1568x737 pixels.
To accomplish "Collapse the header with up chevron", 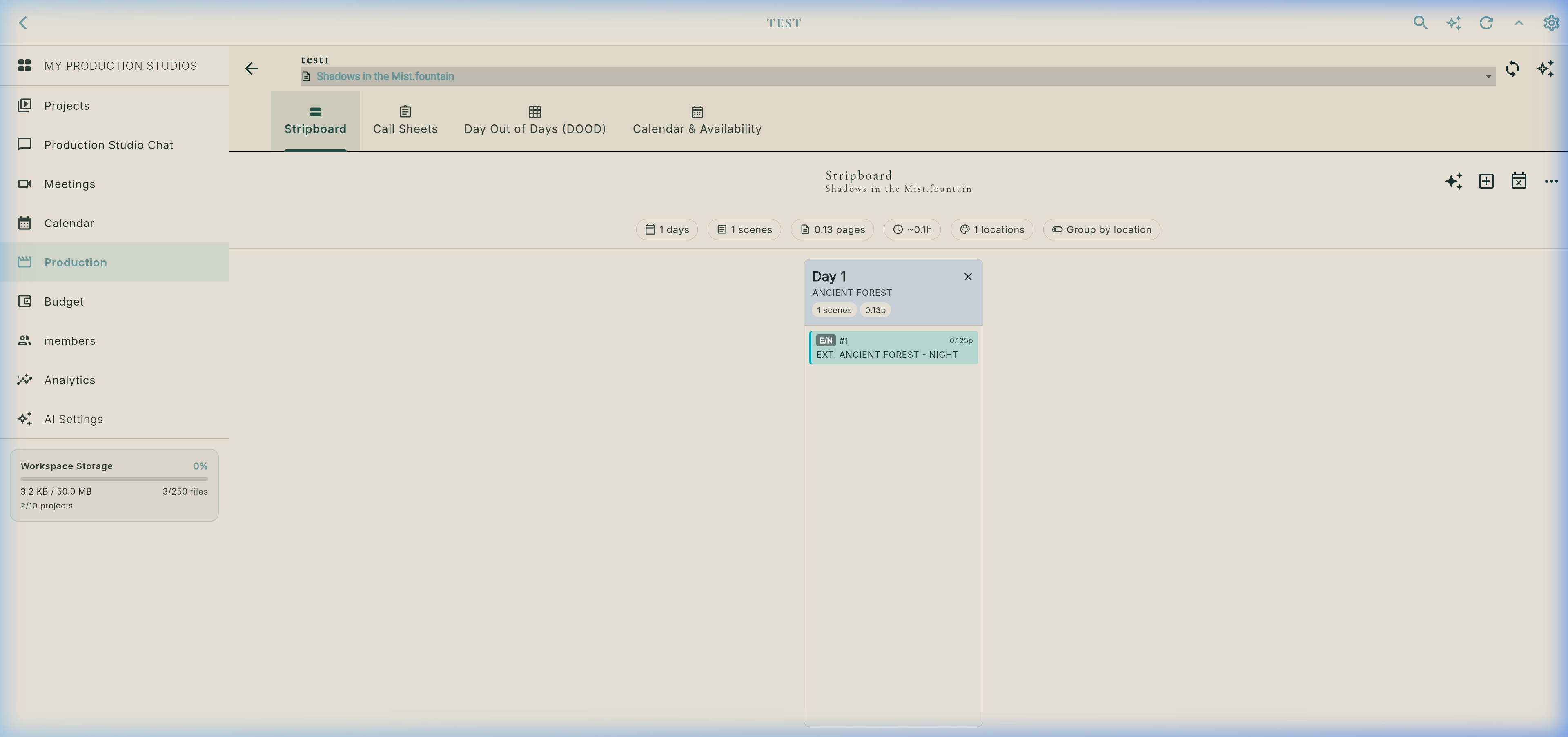I will pyautogui.click(x=1519, y=22).
